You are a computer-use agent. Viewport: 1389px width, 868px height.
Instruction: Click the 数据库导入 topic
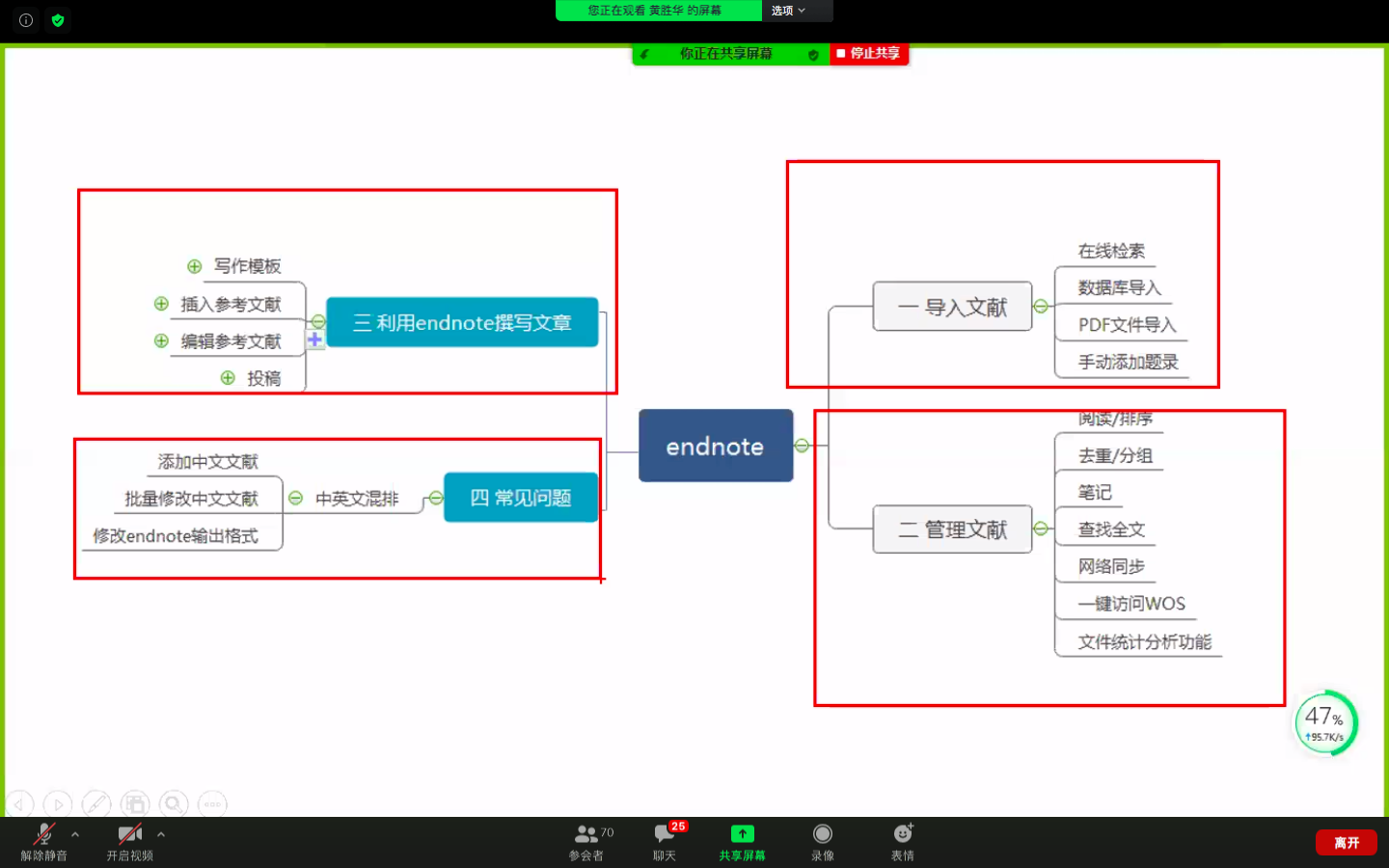point(1120,287)
